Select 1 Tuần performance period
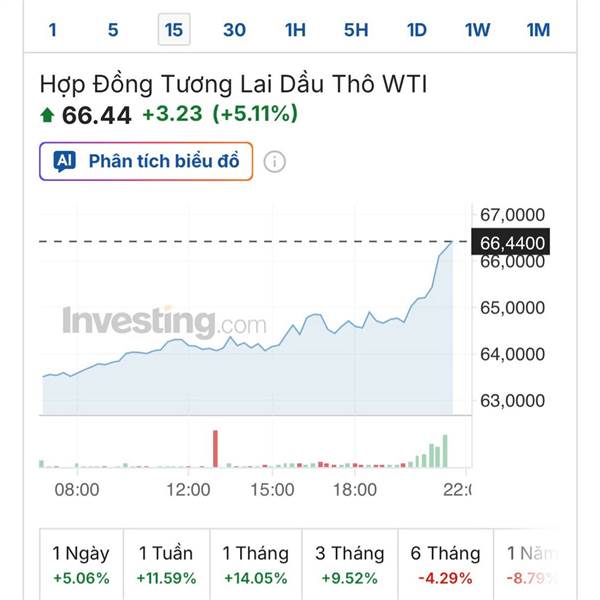Screen dimensions: 600x600 [x=167, y=565]
